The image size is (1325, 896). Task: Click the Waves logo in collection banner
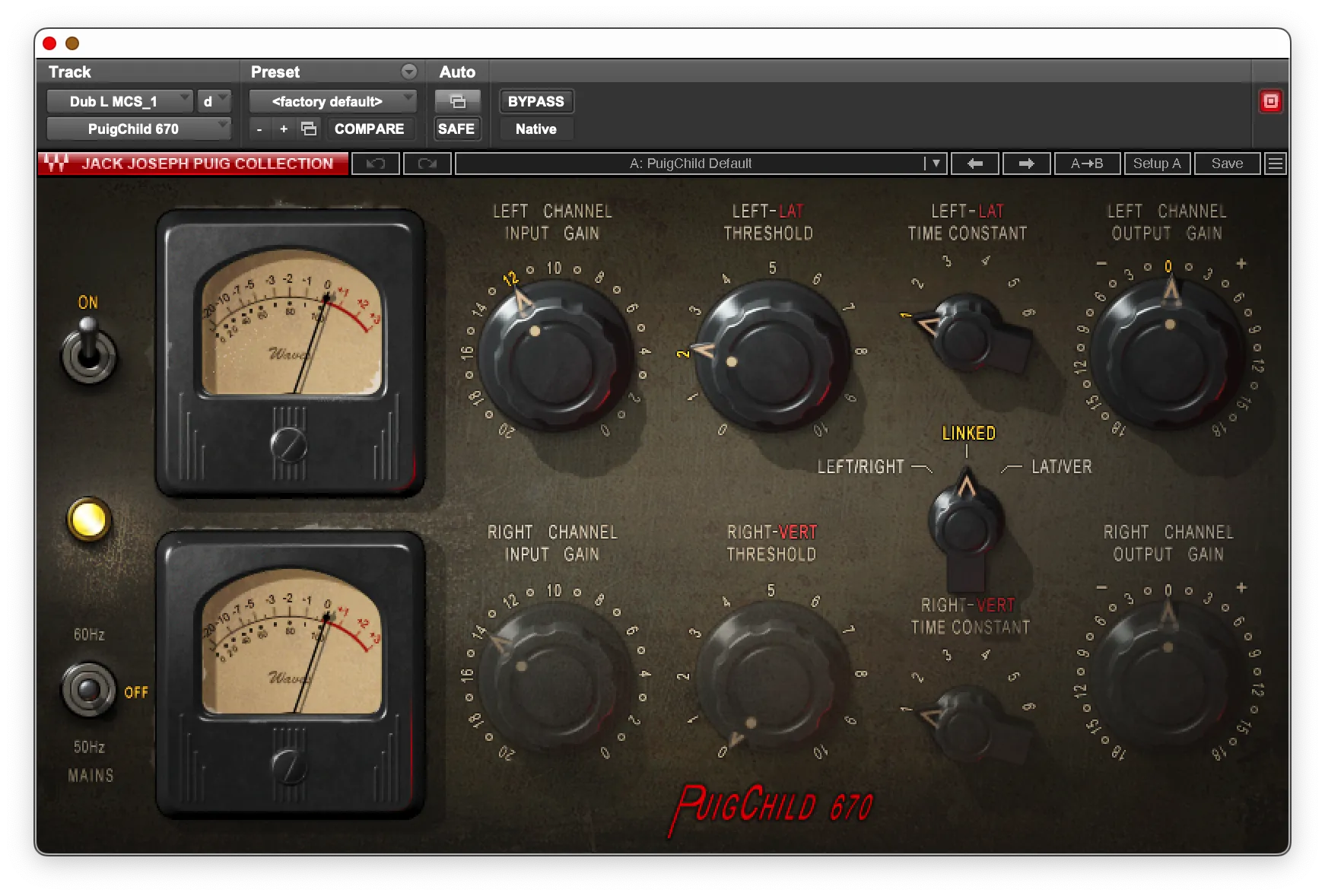pos(57,163)
